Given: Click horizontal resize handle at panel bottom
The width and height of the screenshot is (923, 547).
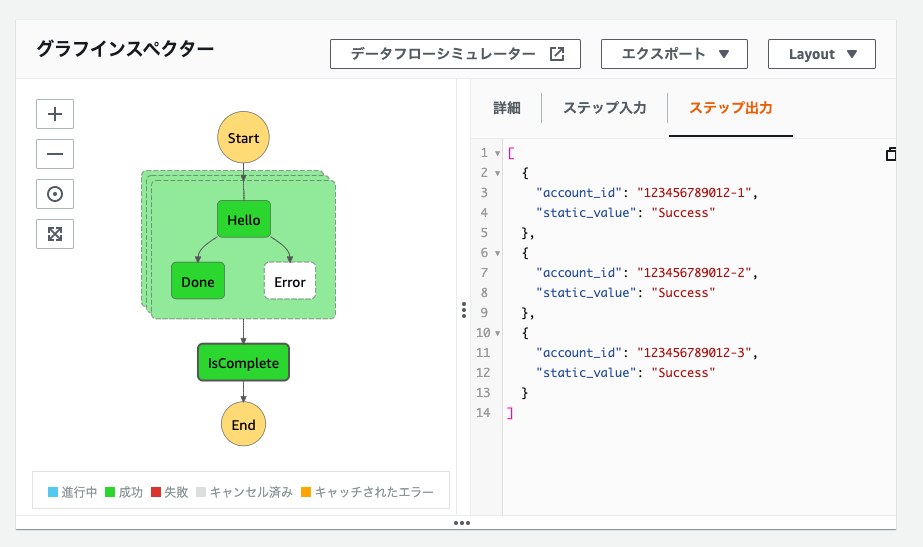Looking at the screenshot, I should pos(462,523).
